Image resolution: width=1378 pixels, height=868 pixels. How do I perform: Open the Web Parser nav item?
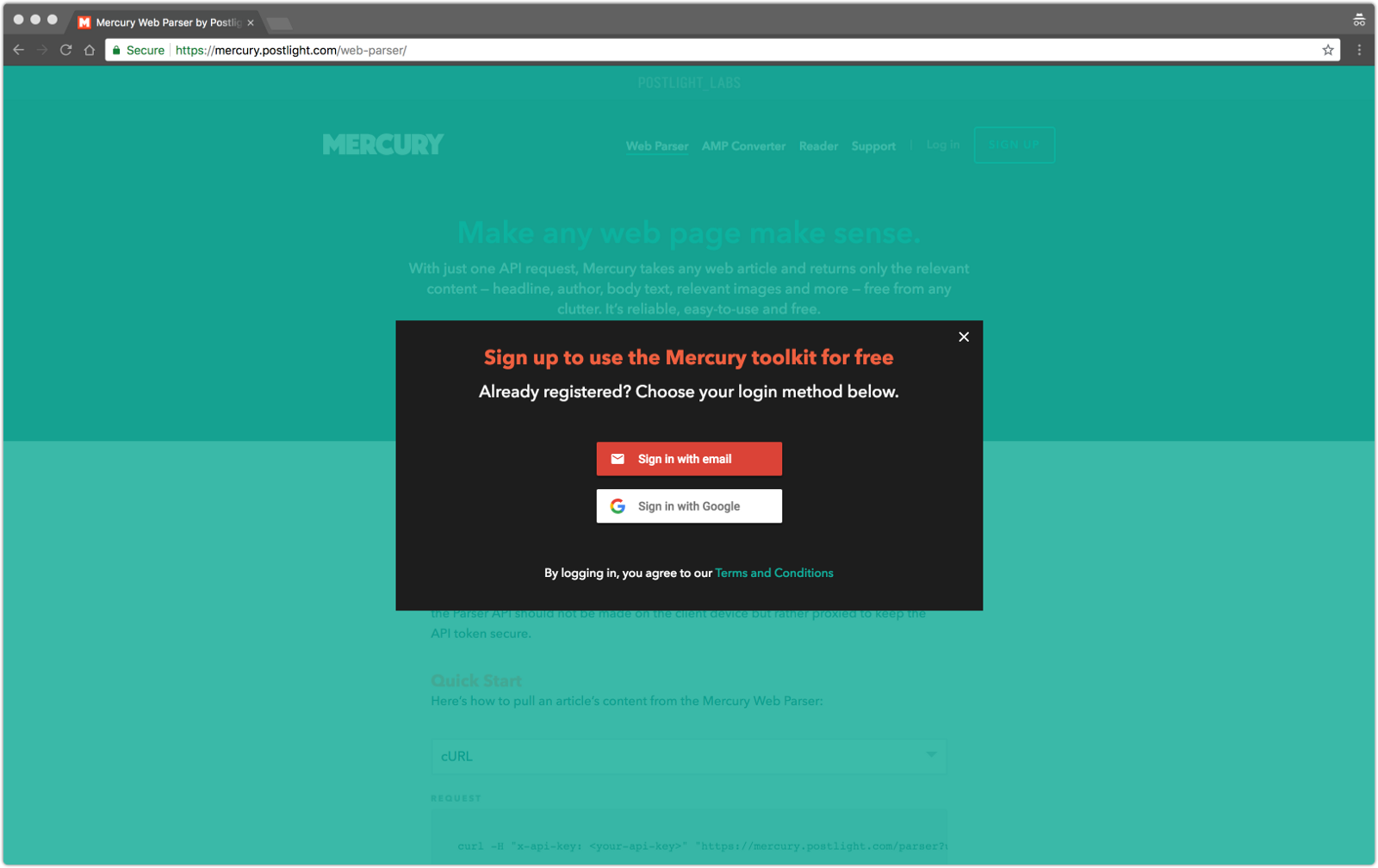657,146
